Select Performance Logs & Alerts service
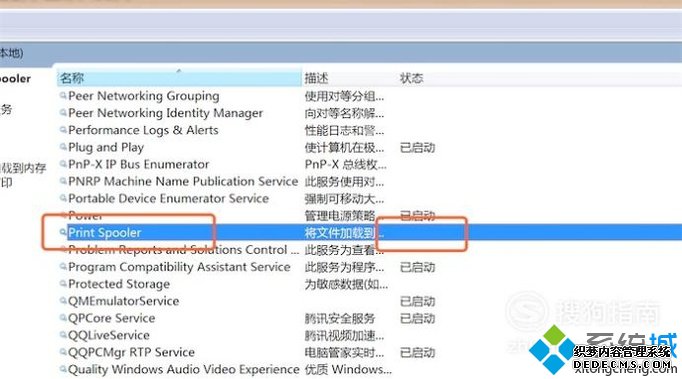The height and width of the screenshot is (379, 682). click(x=143, y=130)
